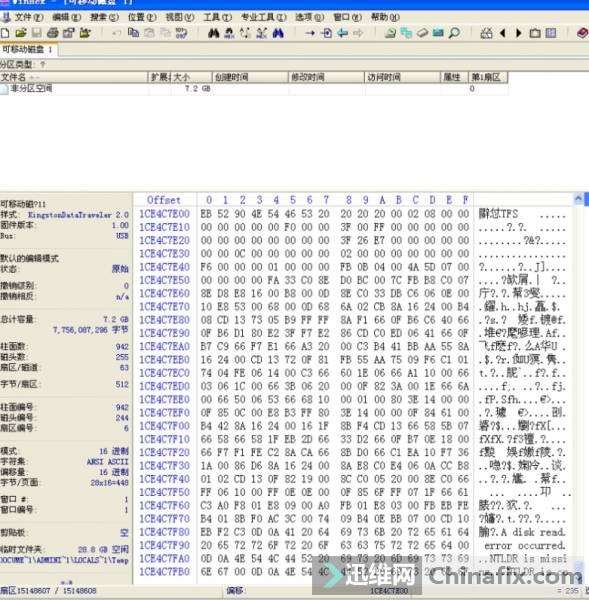Open the calculator toolbar icon
The image size is (589, 600).
pos(486,33)
